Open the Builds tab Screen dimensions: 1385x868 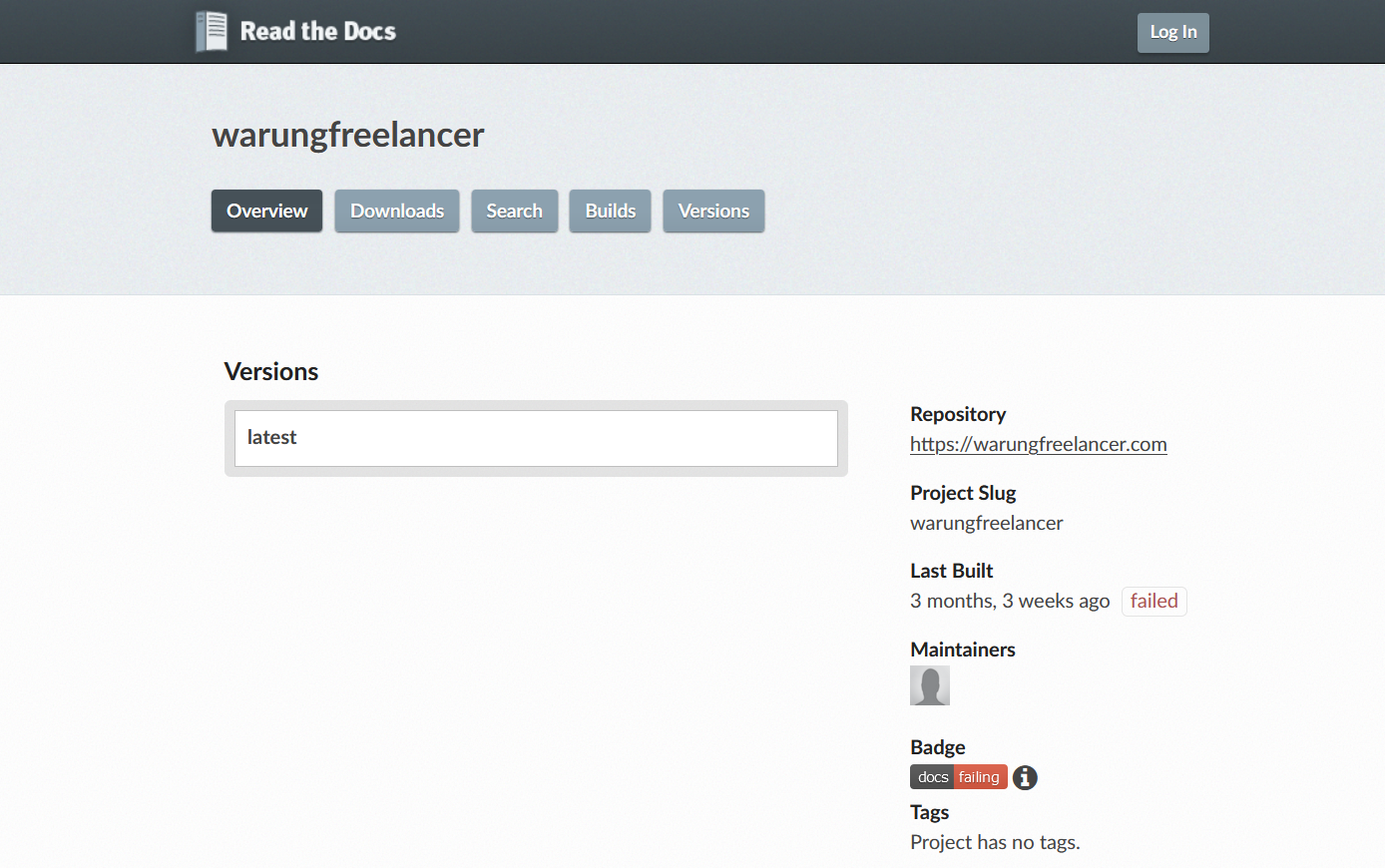click(610, 211)
